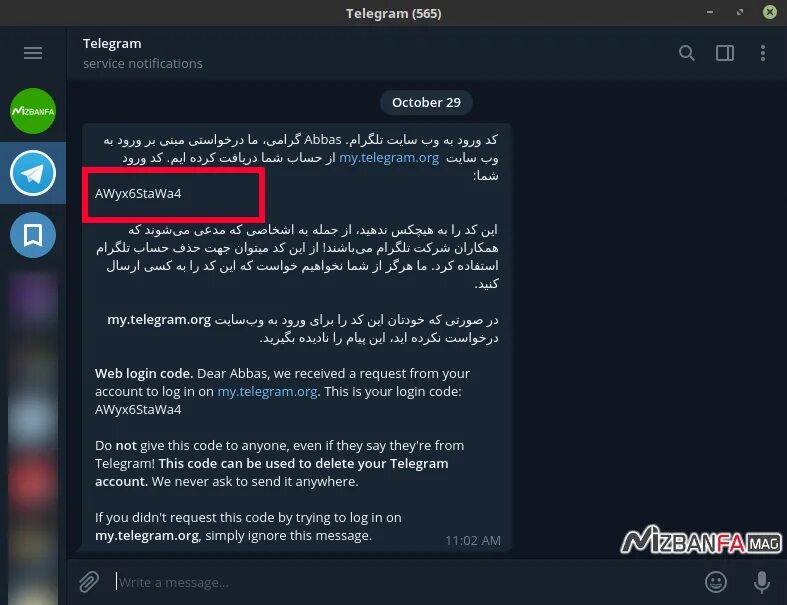Image resolution: width=787 pixels, height=605 pixels.
Task: Open my.telegram.org link in Persian text
Action: pos(389,158)
